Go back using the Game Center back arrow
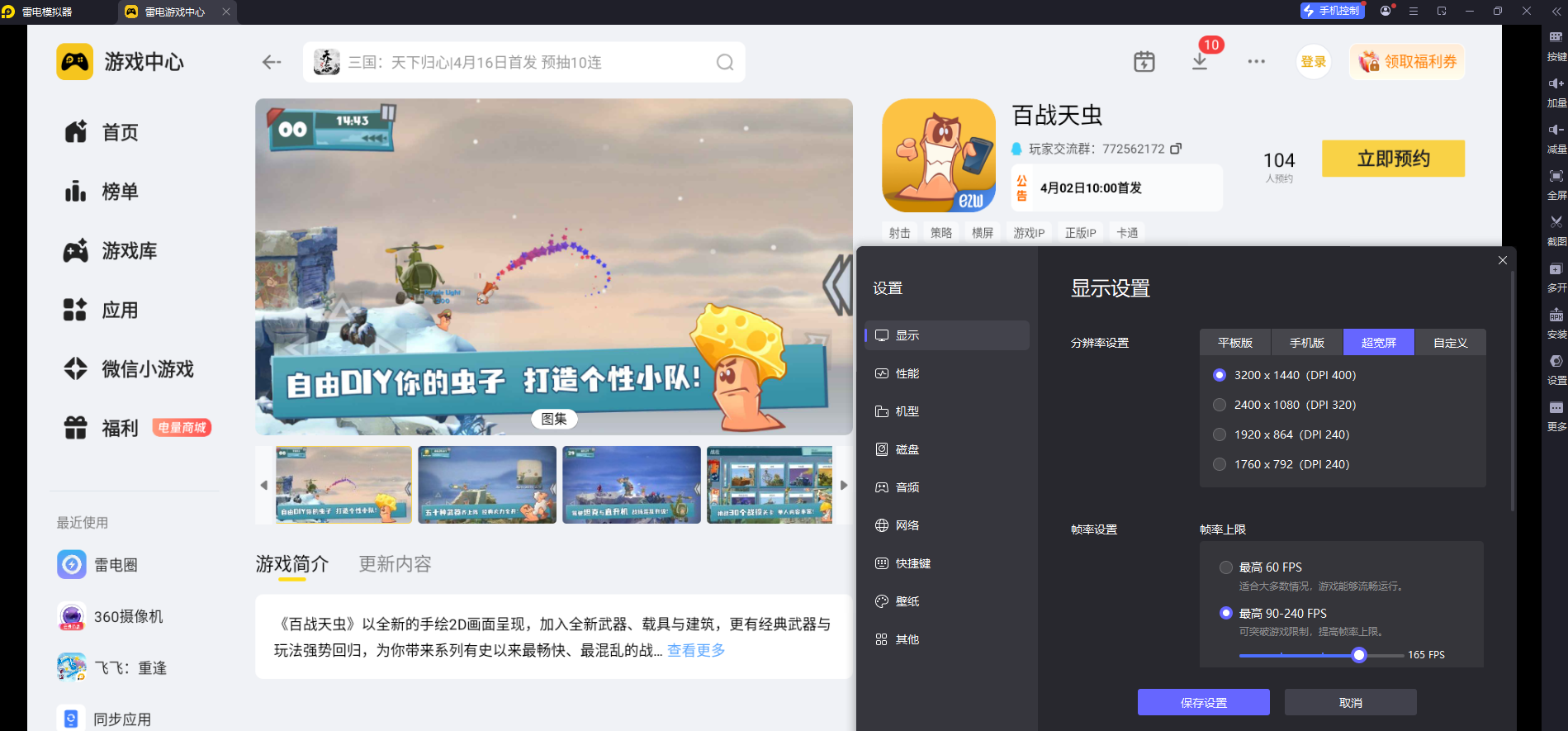Viewport: 1568px width, 731px height. coord(272,62)
